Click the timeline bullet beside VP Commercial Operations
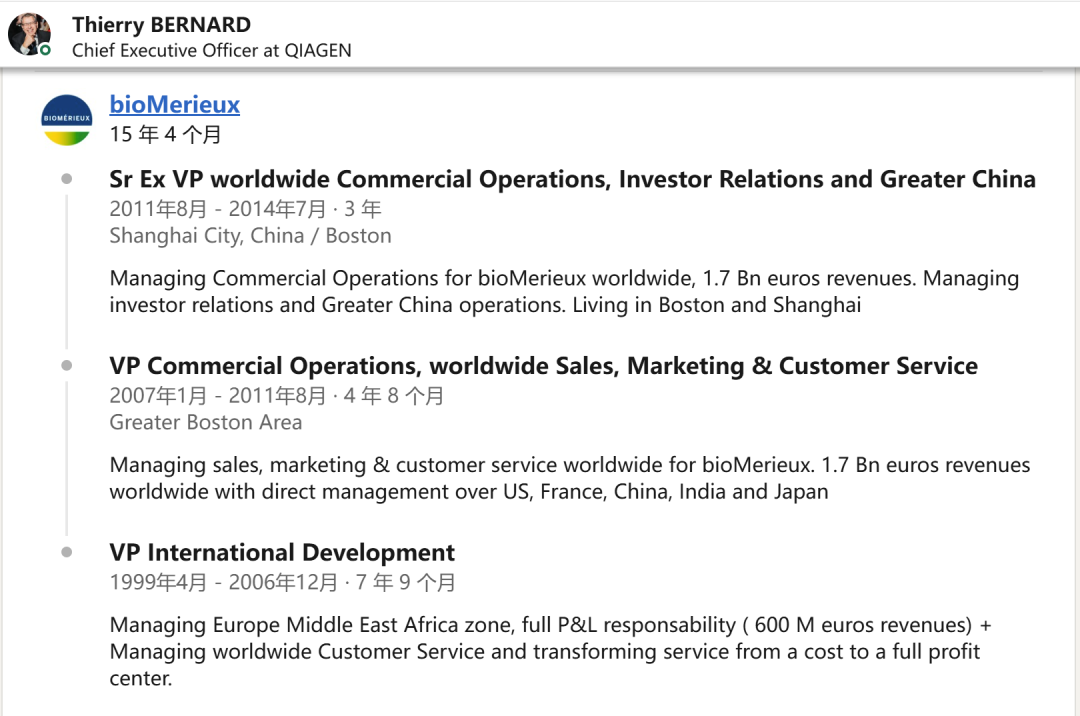Image resolution: width=1080 pixels, height=716 pixels. [67, 366]
